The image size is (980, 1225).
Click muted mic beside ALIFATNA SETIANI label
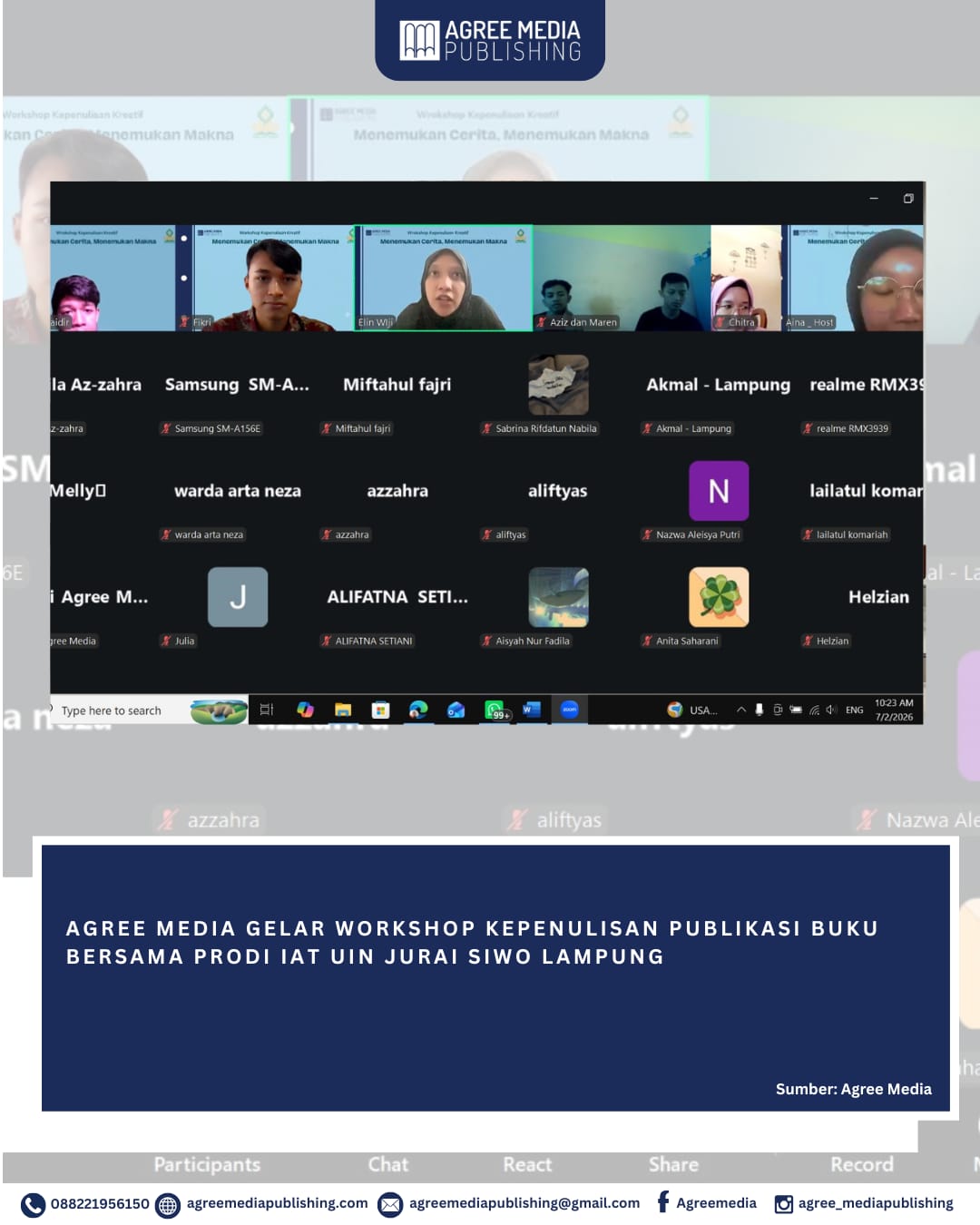327,641
